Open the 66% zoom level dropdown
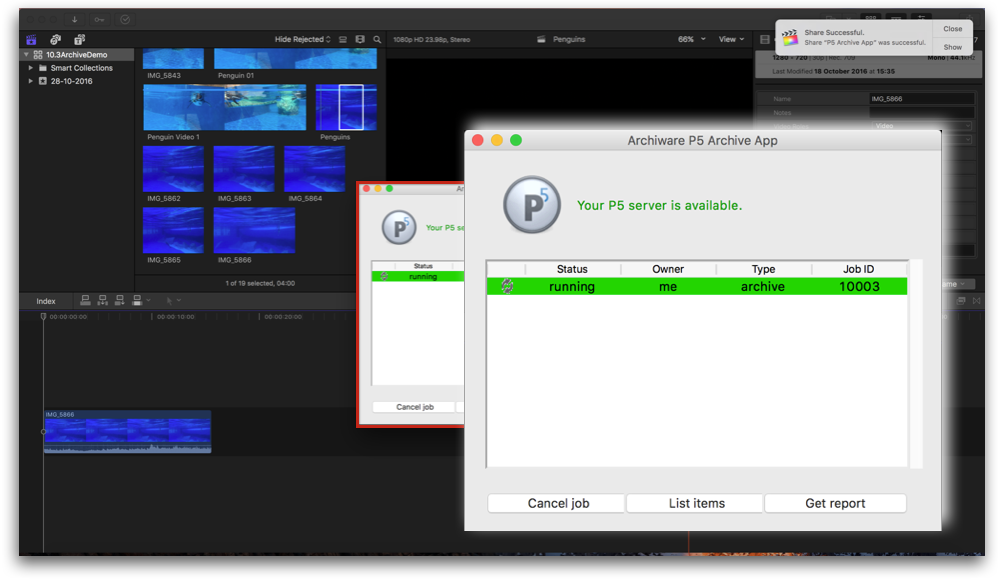Viewport: 1004px width, 579px height. coord(692,40)
